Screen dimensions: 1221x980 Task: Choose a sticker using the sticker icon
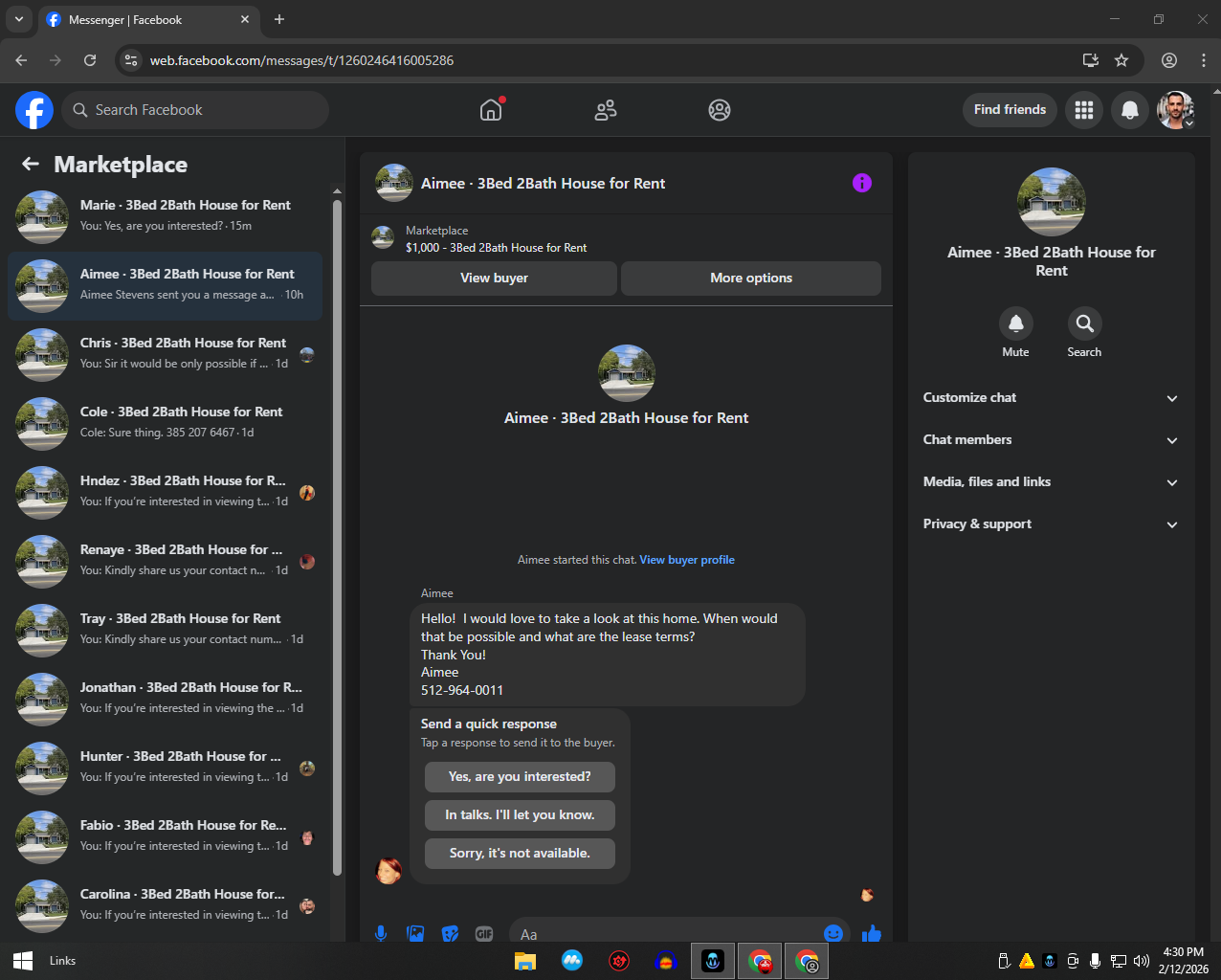pyautogui.click(x=450, y=933)
